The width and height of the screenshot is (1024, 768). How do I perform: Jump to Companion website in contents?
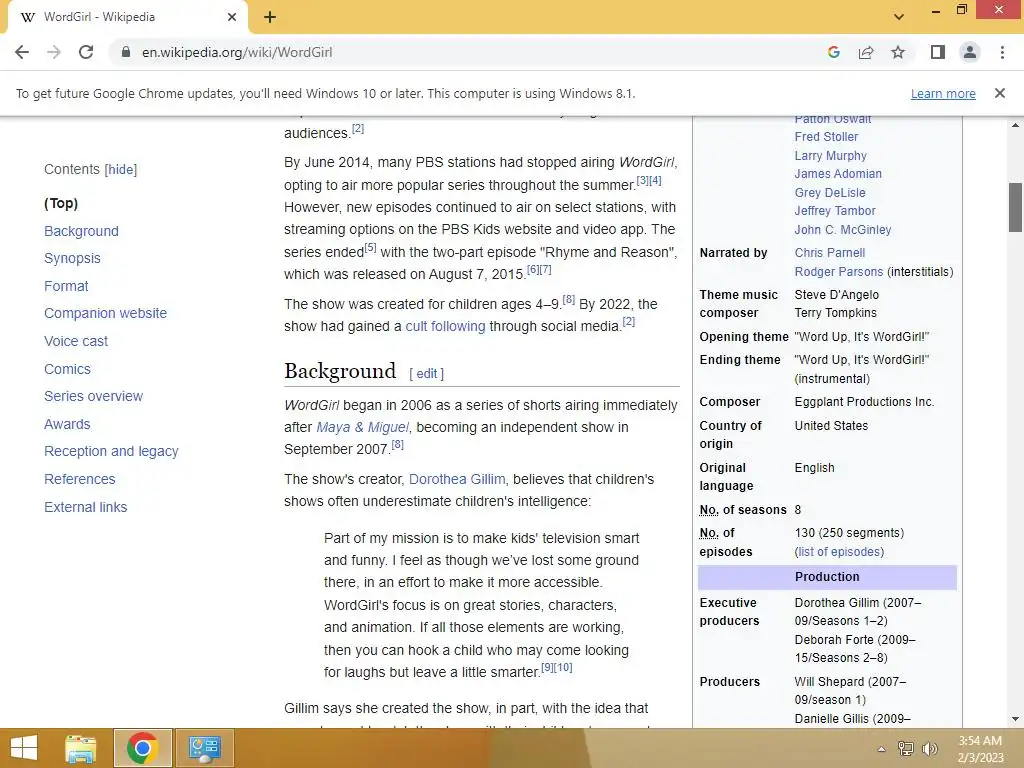pos(105,313)
